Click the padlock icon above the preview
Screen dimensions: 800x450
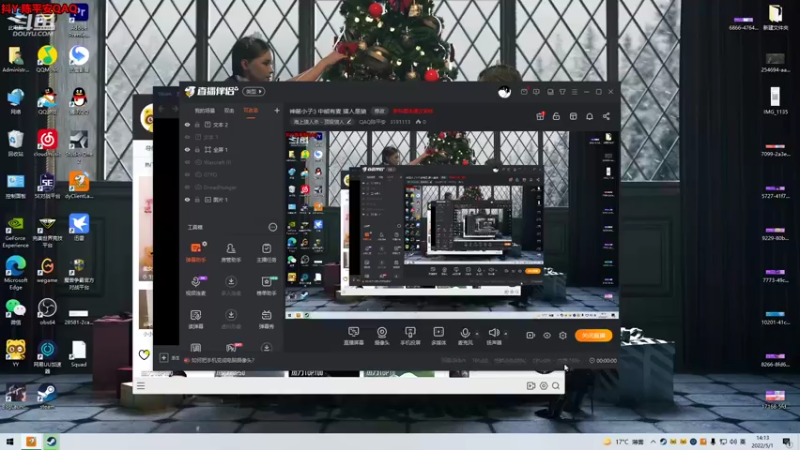tap(556, 116)
